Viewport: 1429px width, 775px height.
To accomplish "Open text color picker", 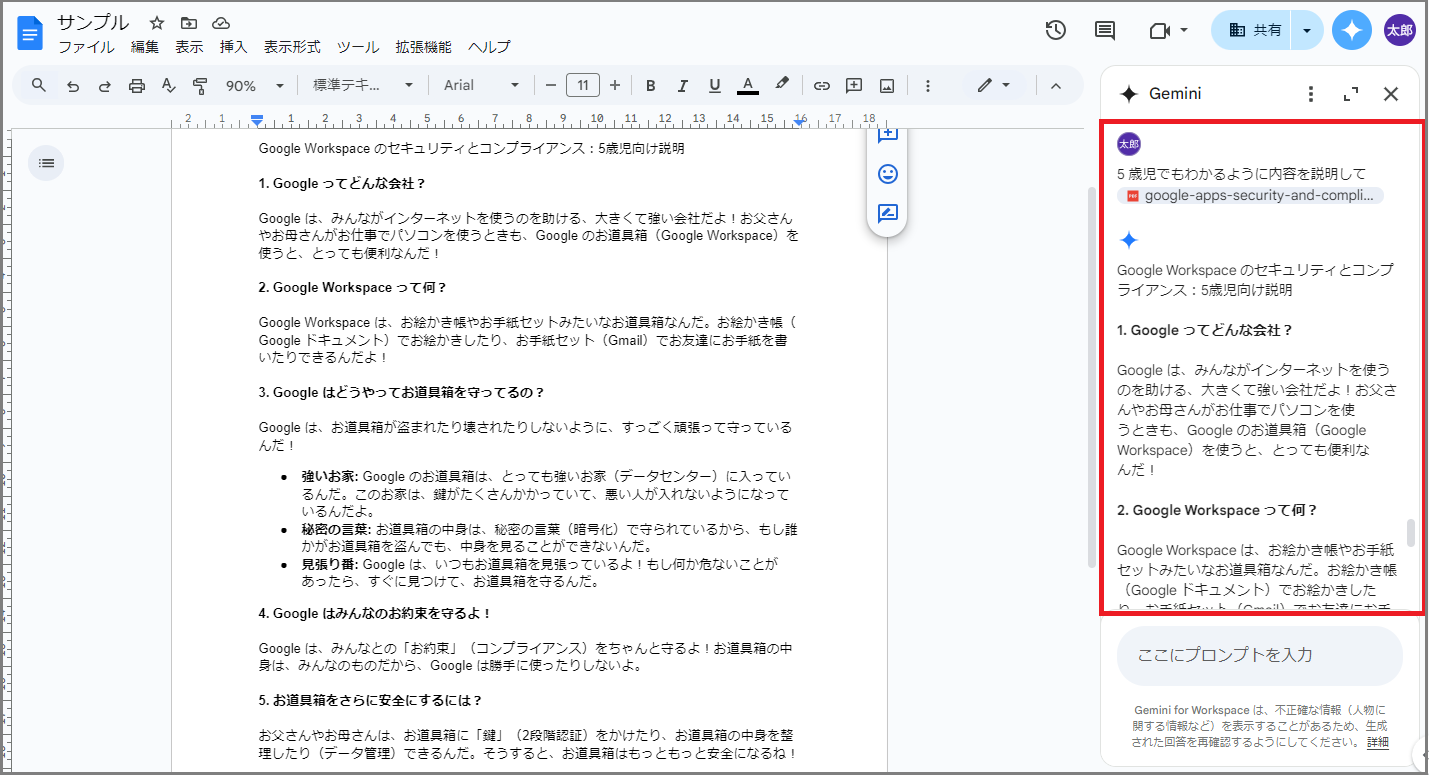I will [x=747, y=86].
